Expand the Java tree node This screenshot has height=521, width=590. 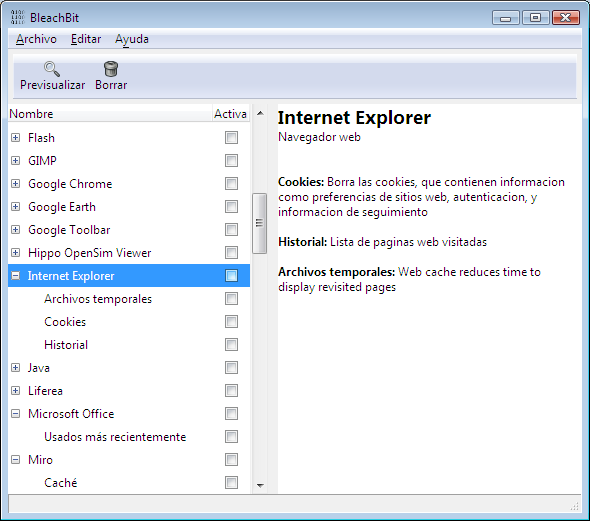pyautogui.click(x=15, y=368)
